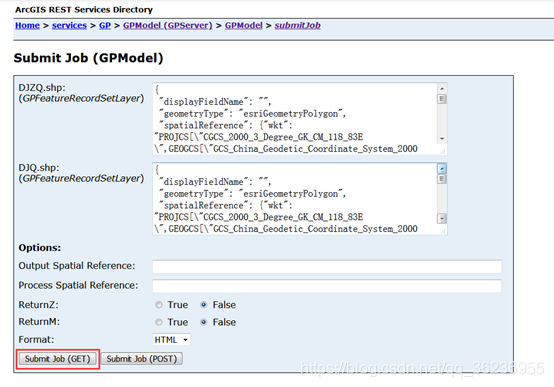The image size is (554, 387).
Task: Focus the Process Spatial Reference field
Action: tap(327, 286)
